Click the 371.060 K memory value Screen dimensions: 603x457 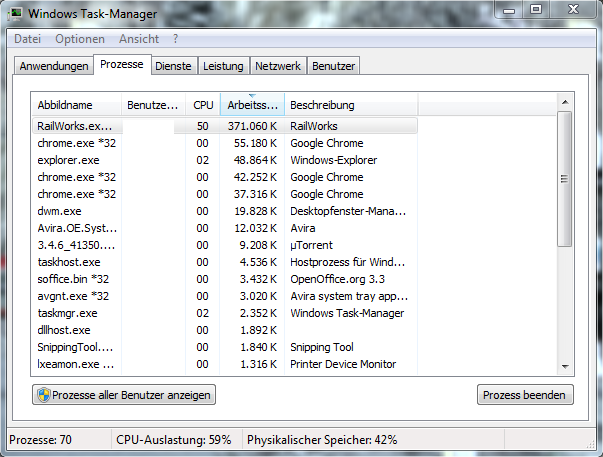click(x=252, y=126)
